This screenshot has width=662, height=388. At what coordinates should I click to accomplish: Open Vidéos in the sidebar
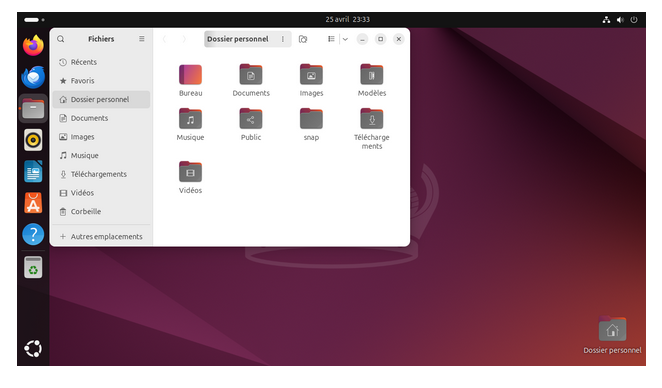pos(101,193)
